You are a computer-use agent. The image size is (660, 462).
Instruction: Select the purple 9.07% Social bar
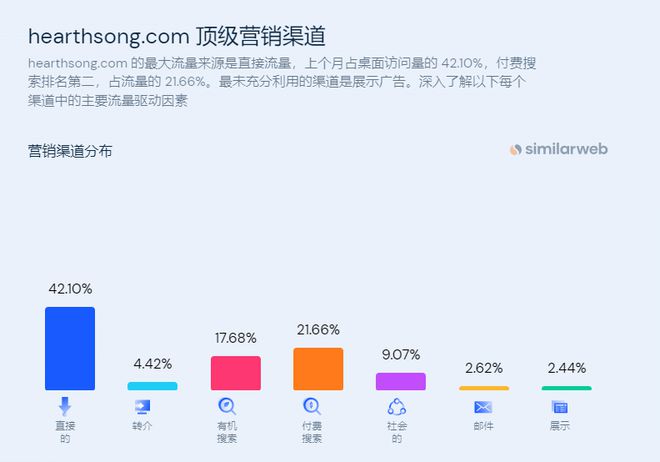click(x=401, y=381)
